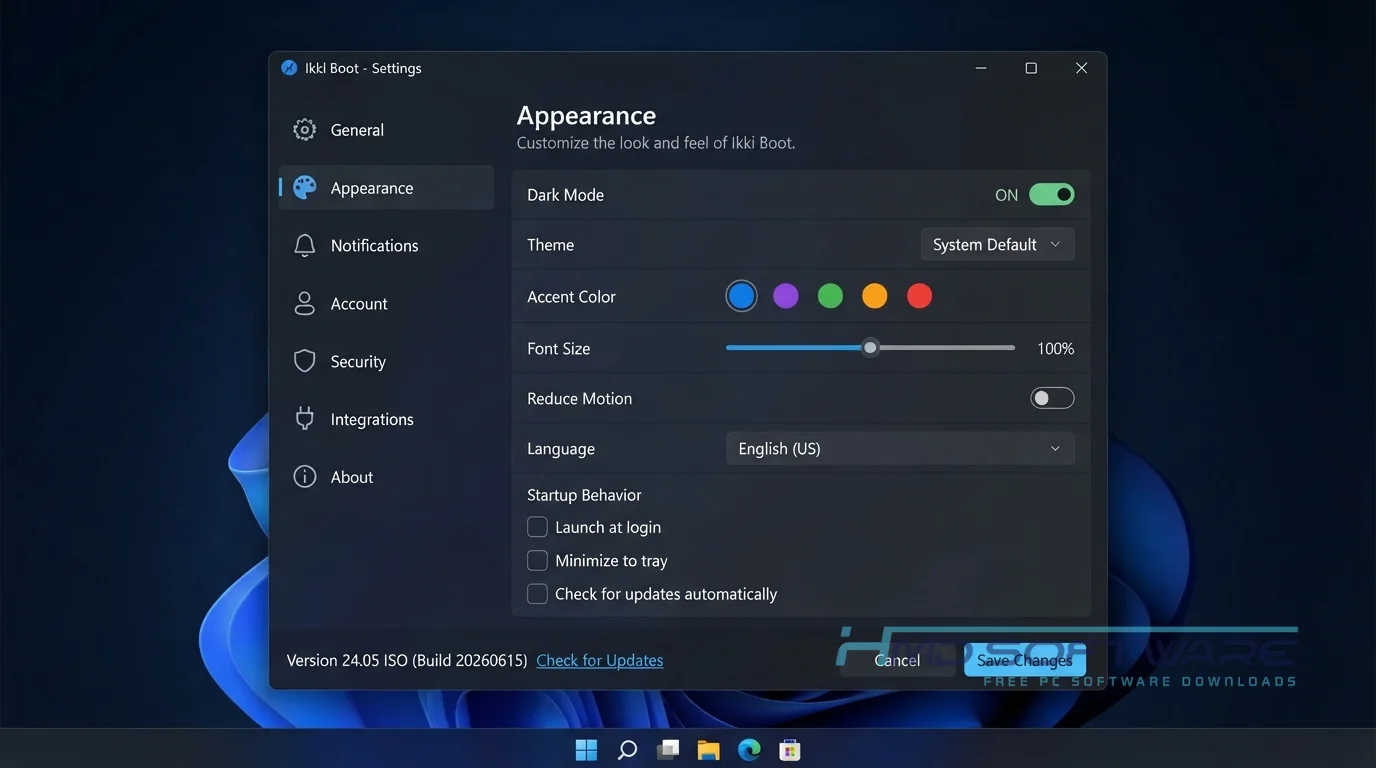1376x768 pixels.
Task: Open Account settings section
Action: click(386, 304)
